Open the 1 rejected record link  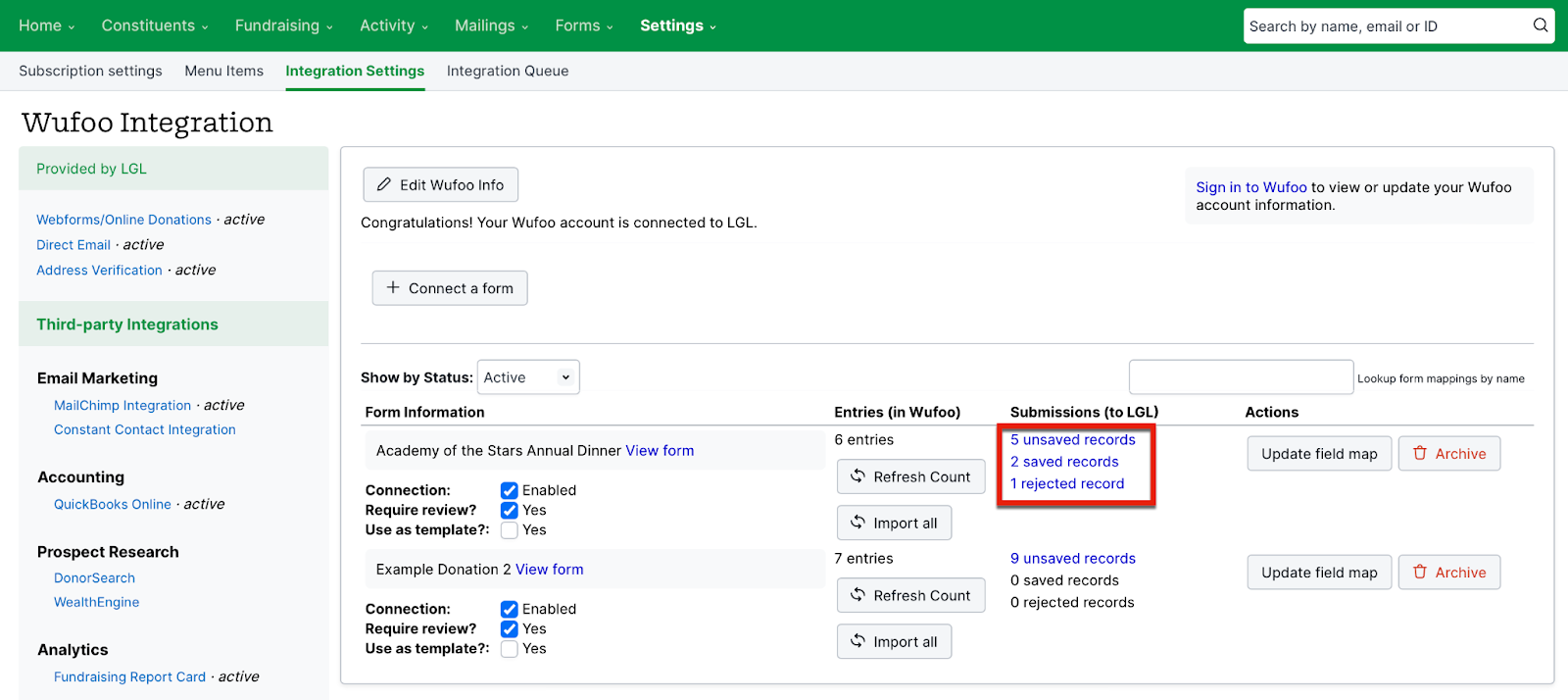tap(1067, 483)
